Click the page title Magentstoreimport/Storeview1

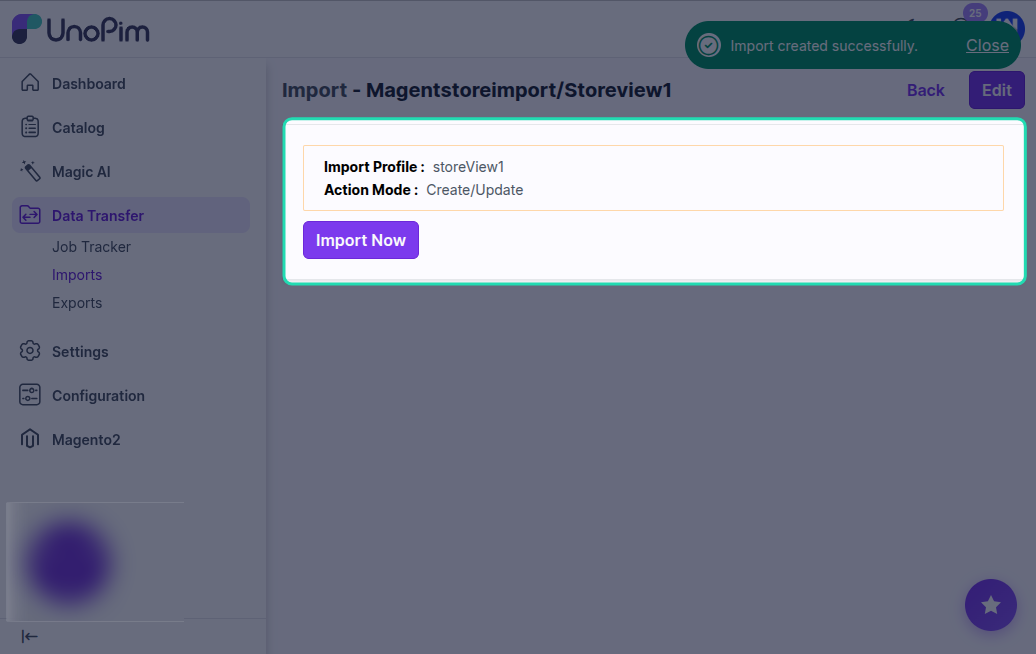point(519,90)
